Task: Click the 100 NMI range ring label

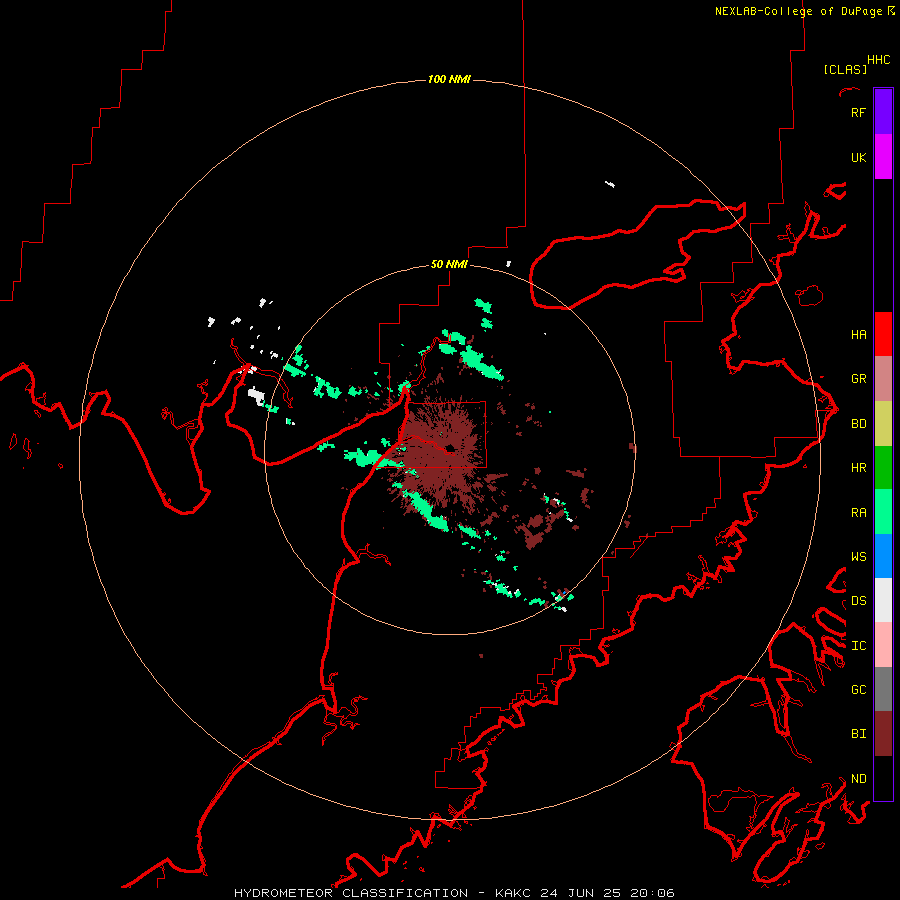Action: [449, 79]
